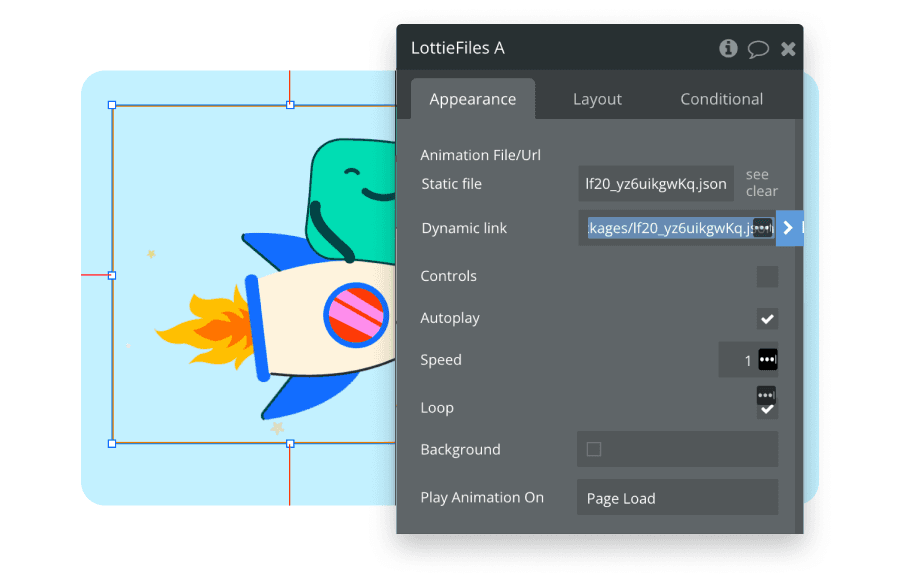
Task: Open dynamic data dots icon above Loop checkbox
Action: (x=766, y=395)
